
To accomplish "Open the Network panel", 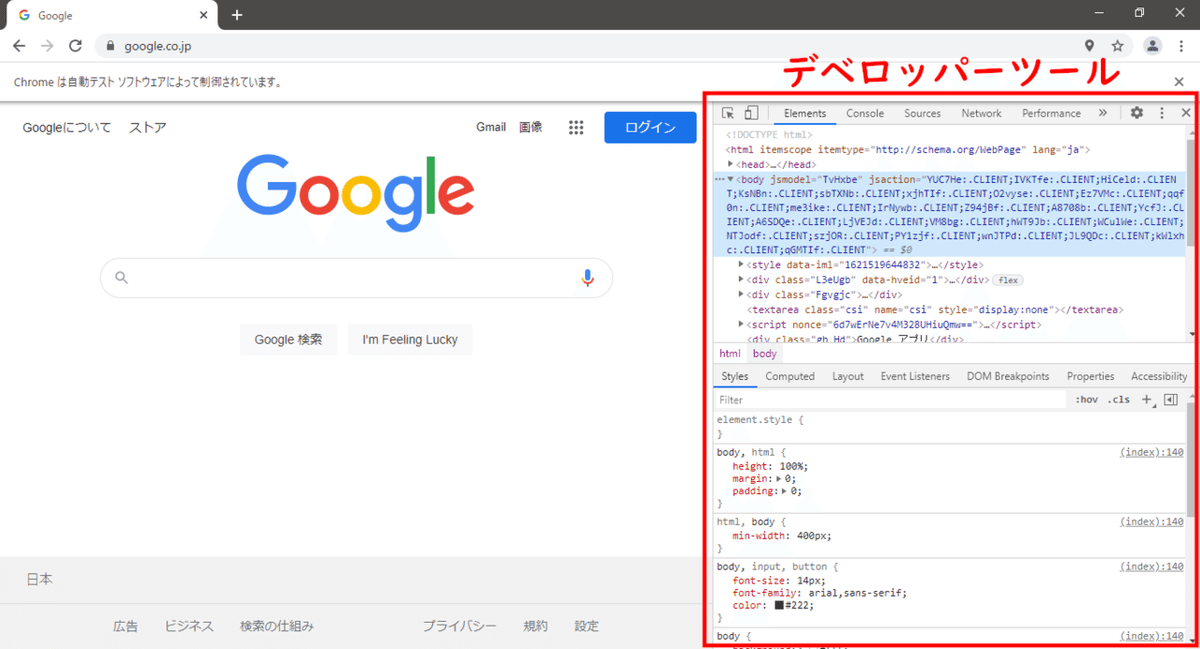I will (981, 112).
